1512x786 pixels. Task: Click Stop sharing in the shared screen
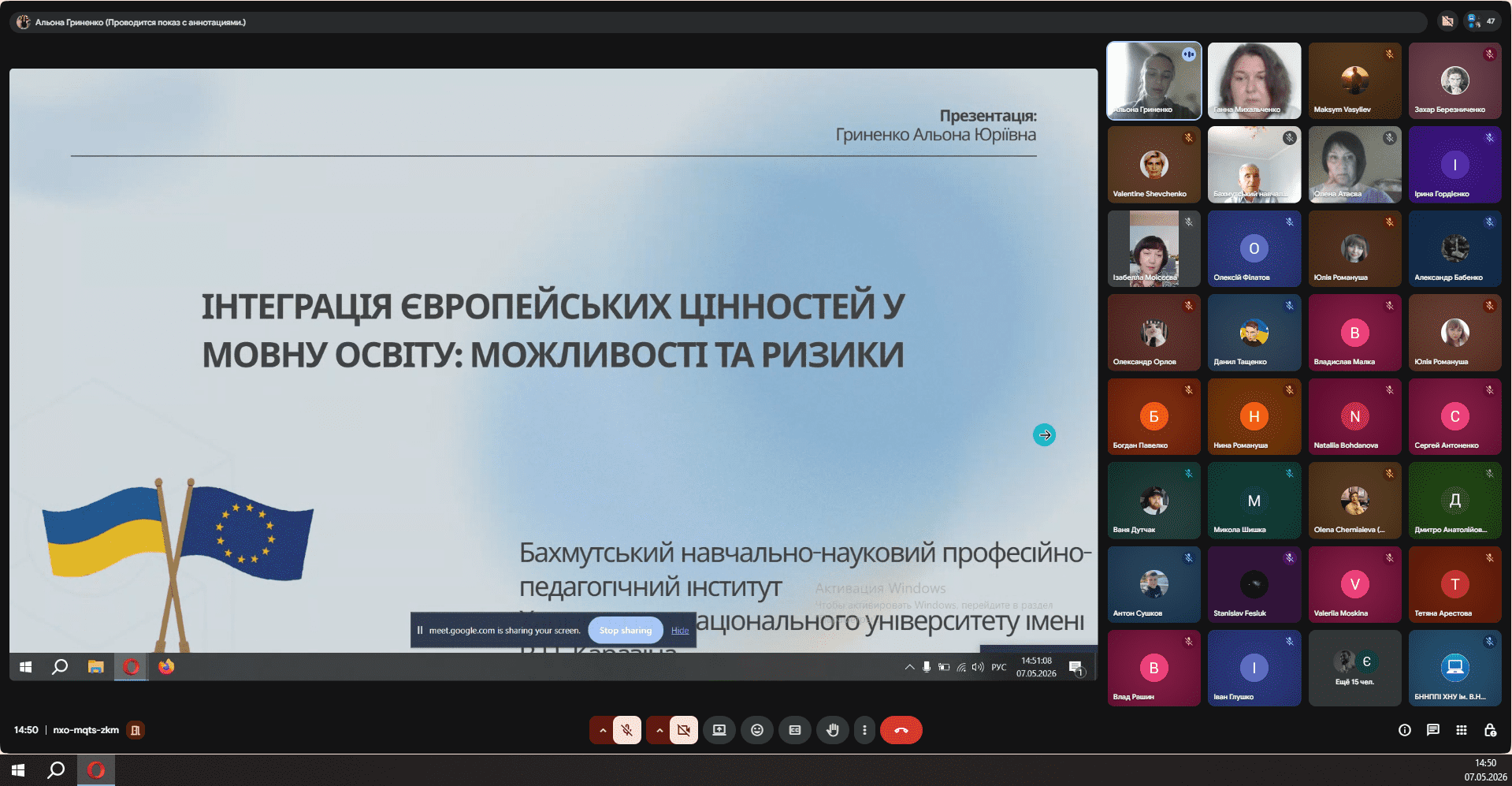tap(626, 630)
